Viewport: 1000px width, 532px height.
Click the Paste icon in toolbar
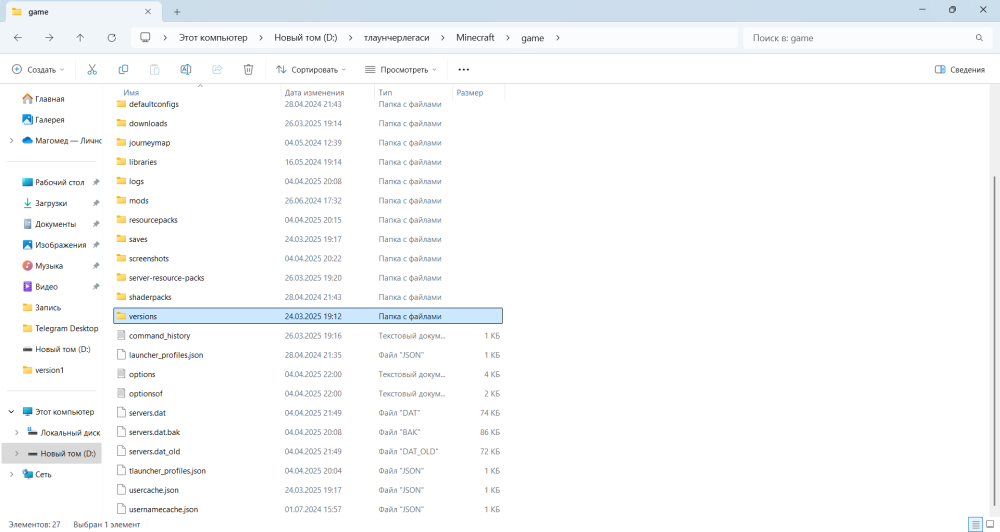(x=154, y=70)
